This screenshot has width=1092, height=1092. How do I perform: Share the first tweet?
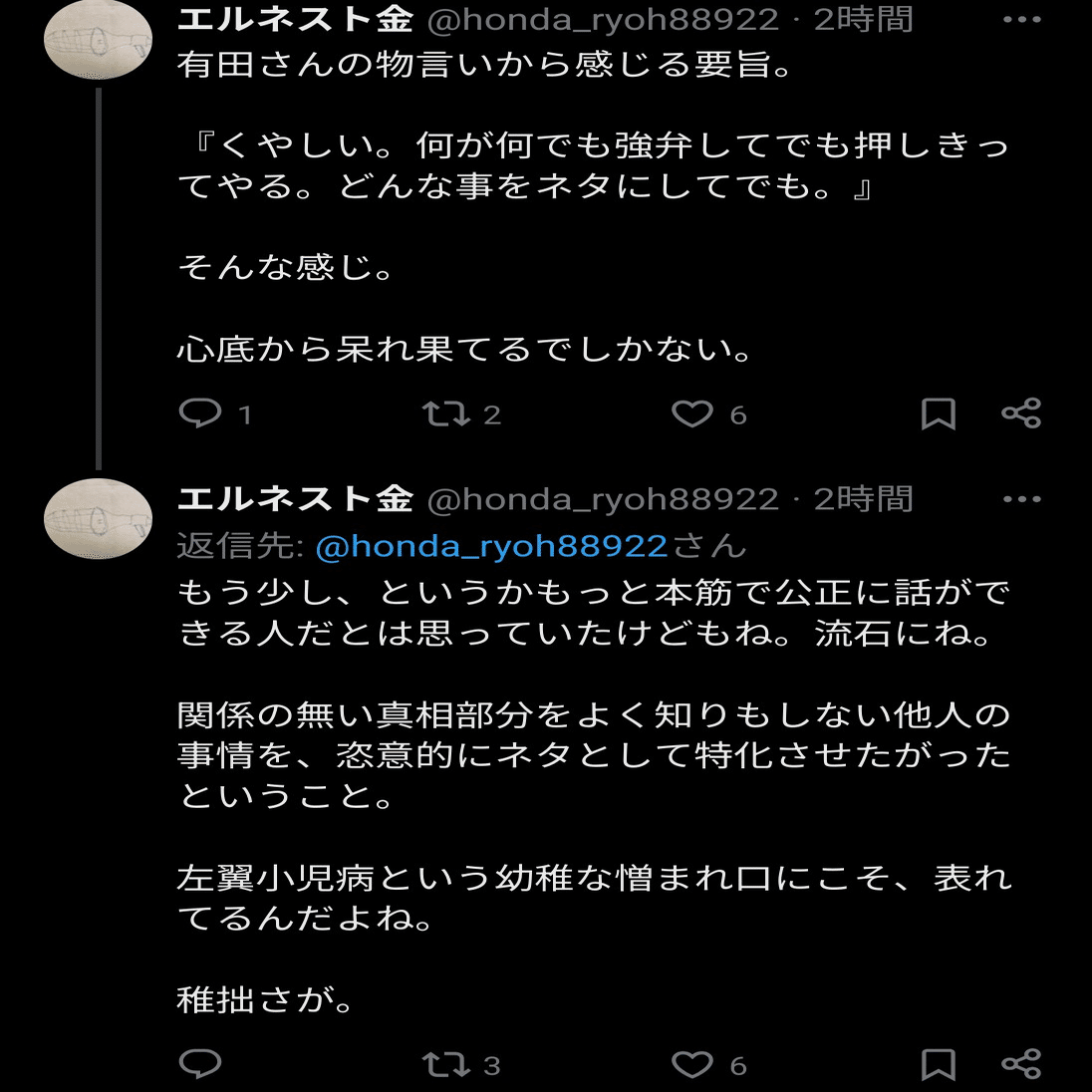(1021, 413)
